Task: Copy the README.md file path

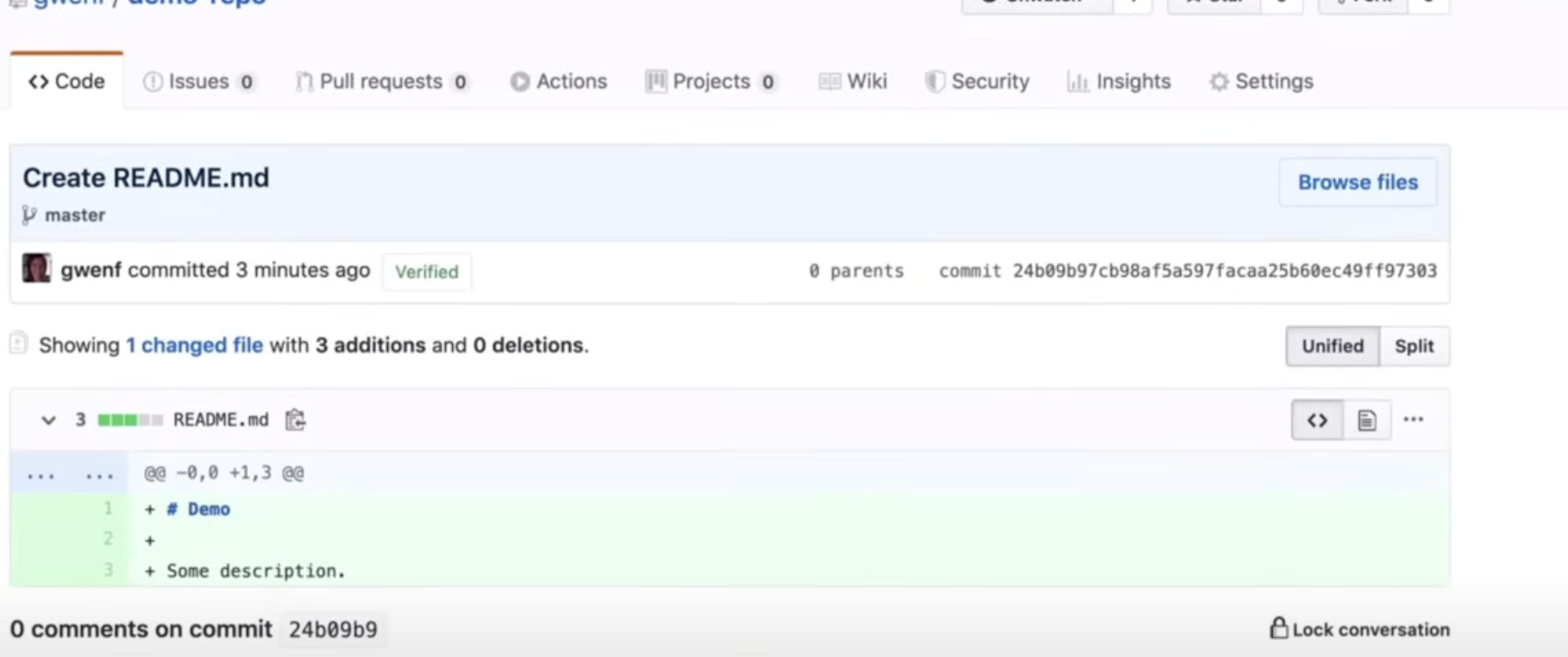Action: pyautogui.click(x=295, y=420)
